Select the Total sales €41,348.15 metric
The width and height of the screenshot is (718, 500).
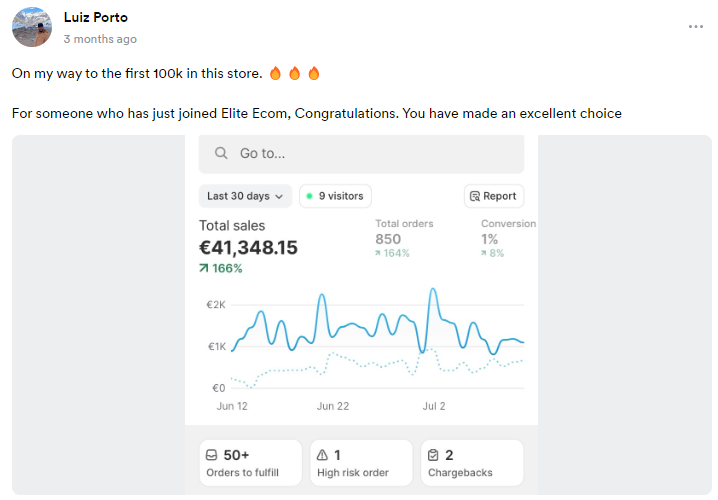coord(248,246)
